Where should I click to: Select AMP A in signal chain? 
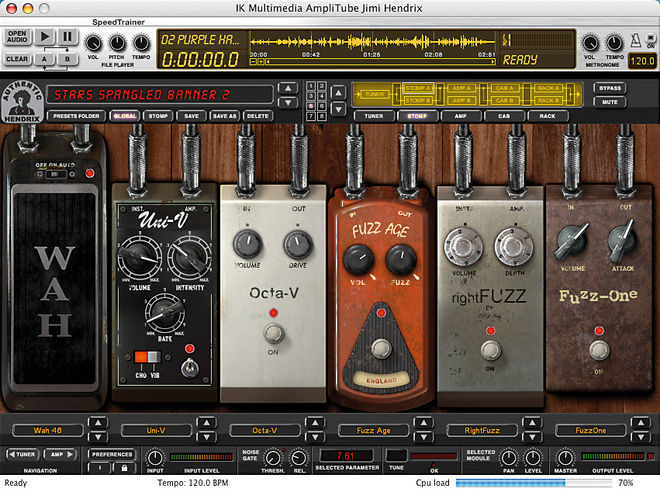click(461, 88)
